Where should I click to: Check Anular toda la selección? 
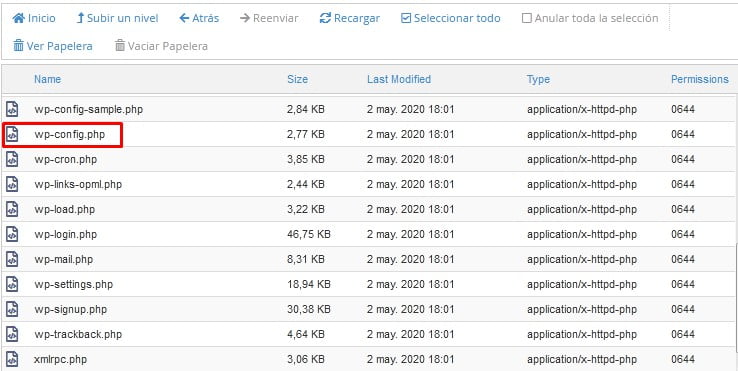[590, 18]
